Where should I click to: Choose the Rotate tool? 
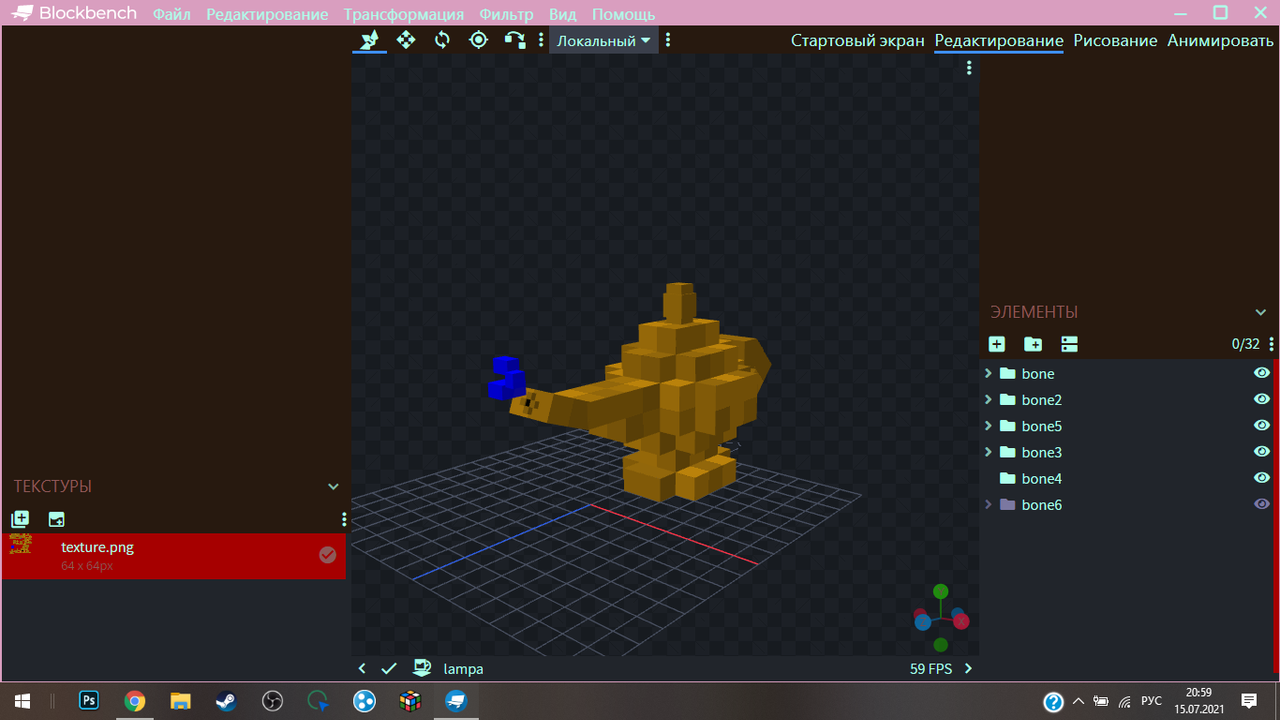click(442, 40)
